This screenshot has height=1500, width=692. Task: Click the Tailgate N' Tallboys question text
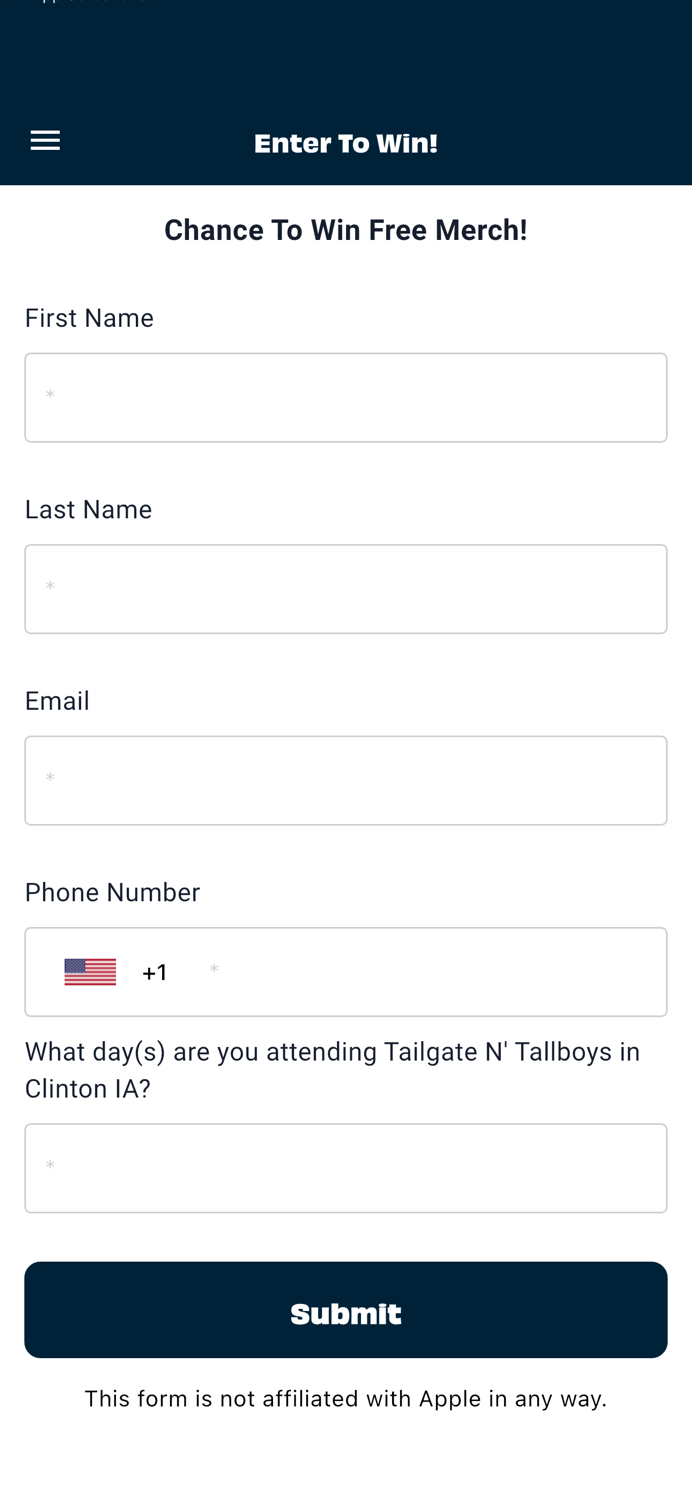[332, 1069]
